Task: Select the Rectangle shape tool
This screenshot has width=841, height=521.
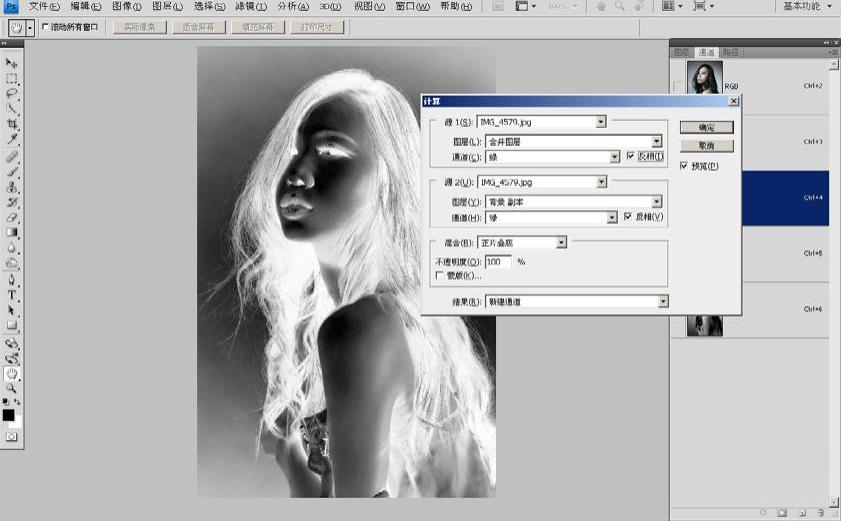Action: (11, 326)
